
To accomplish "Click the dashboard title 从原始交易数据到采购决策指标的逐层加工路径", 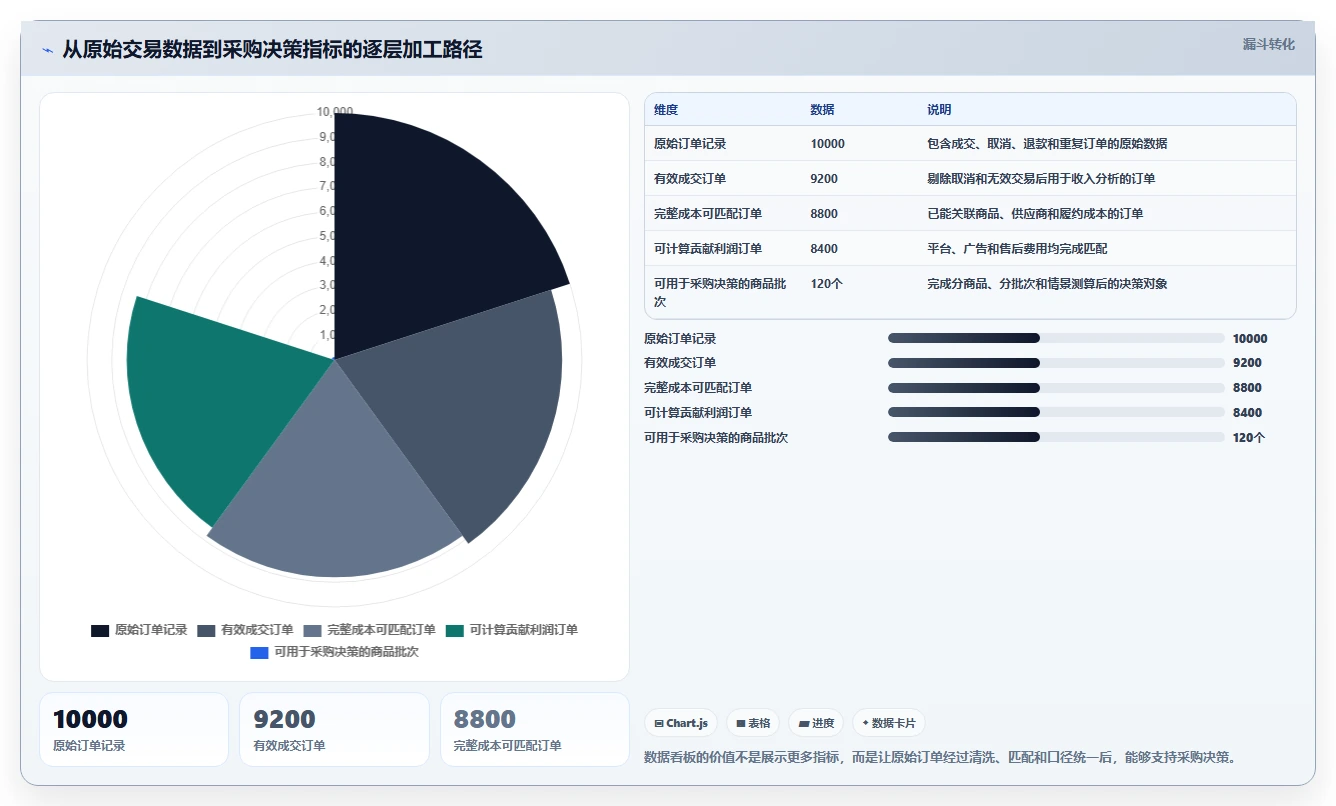I will 272,49.
